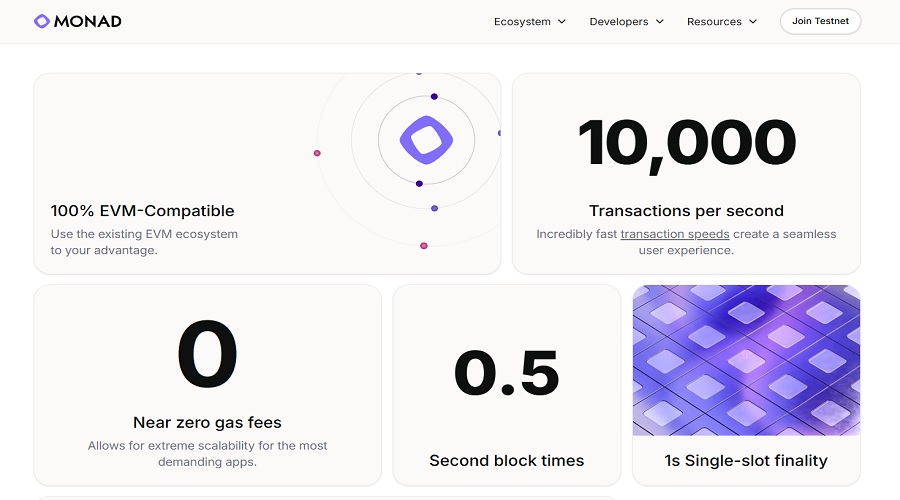This screenshot has height=500, width=900.
Task: Open the Ecosystem menu
Action: pos(523,22)
